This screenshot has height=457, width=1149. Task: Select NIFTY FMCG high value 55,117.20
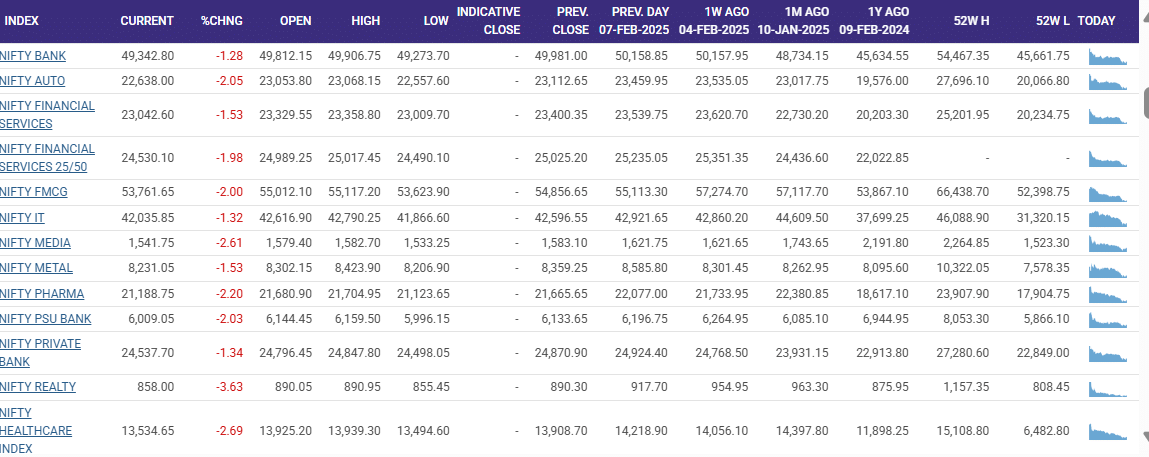(354, 193)
